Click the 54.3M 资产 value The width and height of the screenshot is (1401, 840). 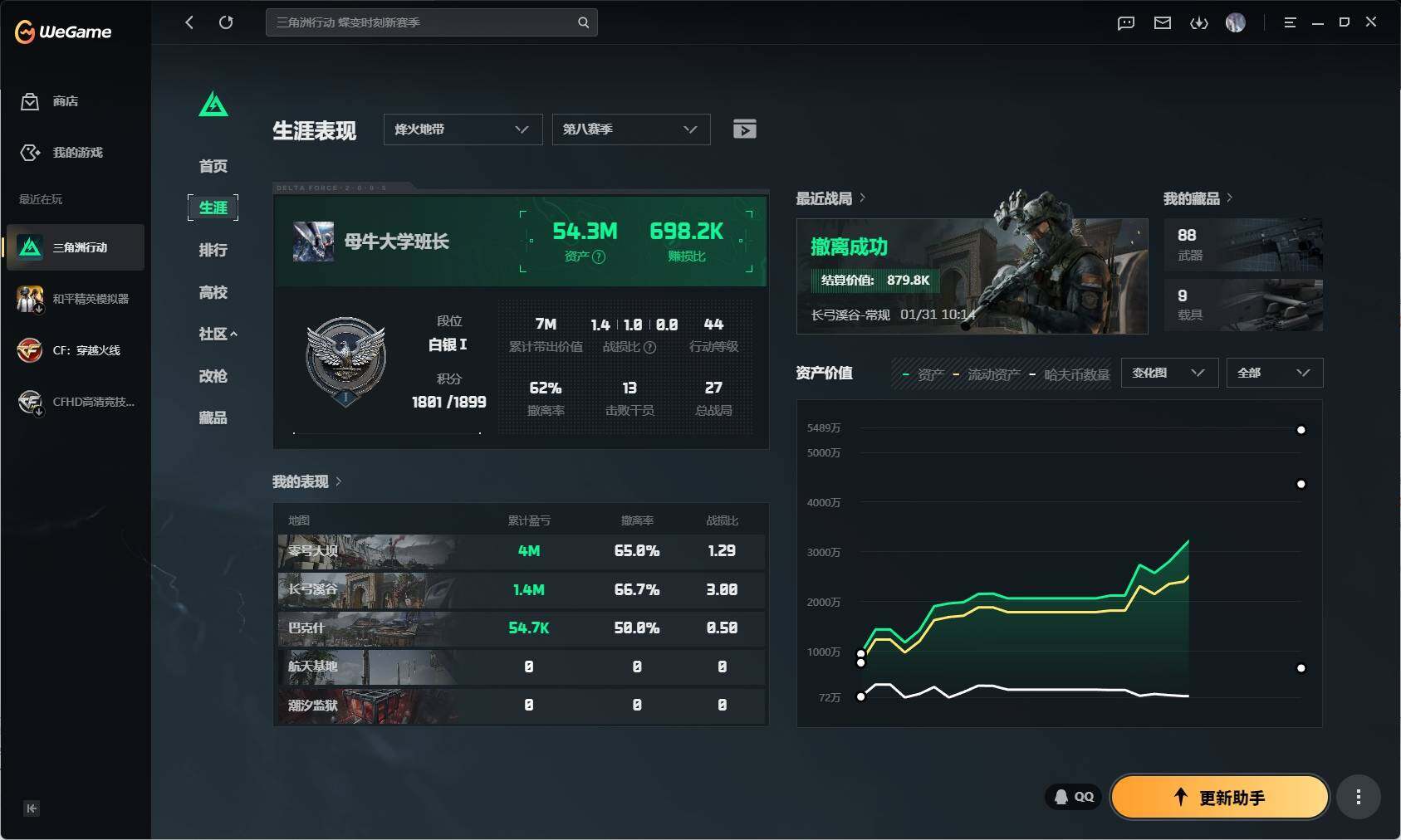585,232
